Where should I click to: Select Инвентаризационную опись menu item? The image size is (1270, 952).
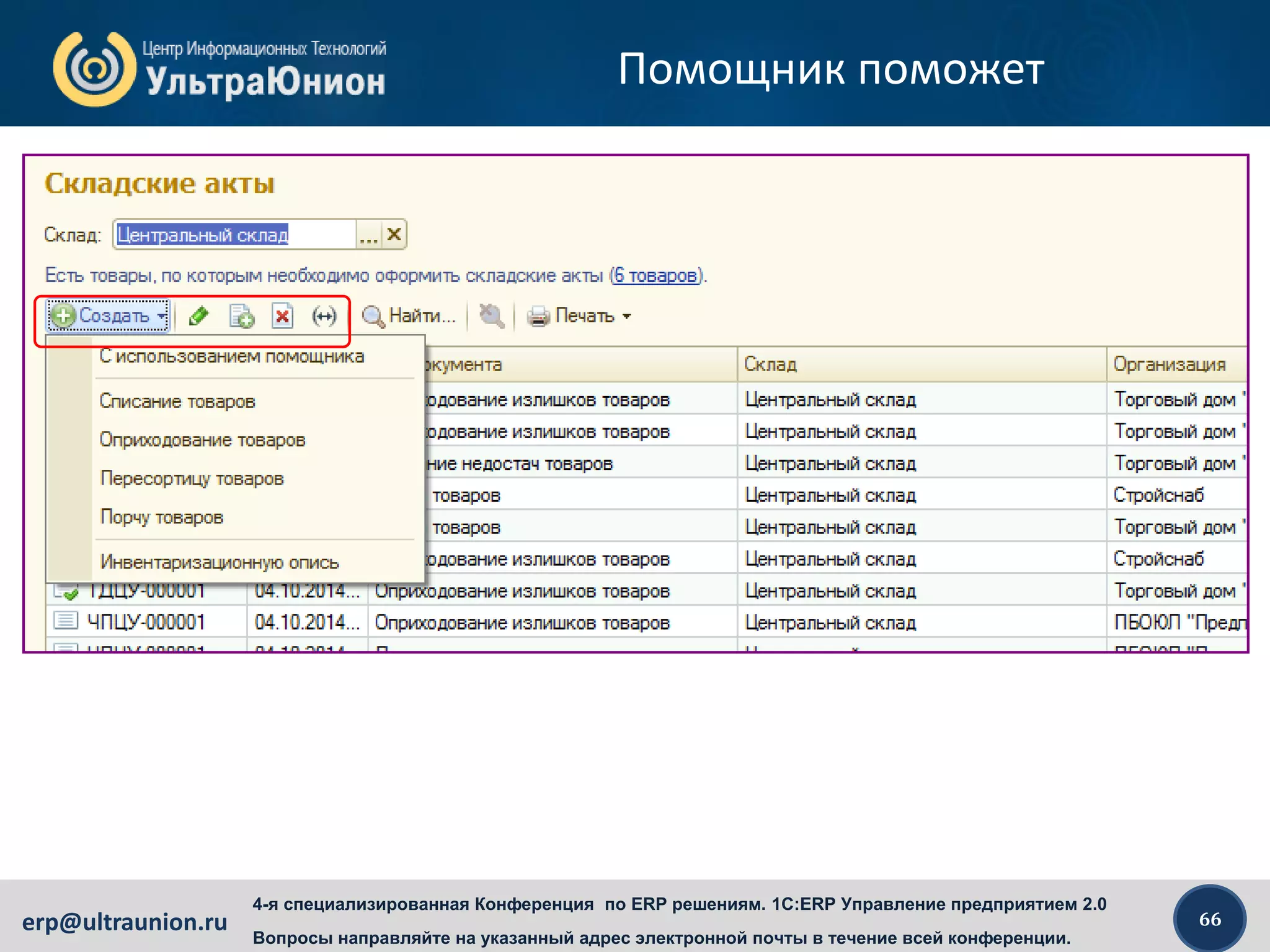[x=220, y=562]
